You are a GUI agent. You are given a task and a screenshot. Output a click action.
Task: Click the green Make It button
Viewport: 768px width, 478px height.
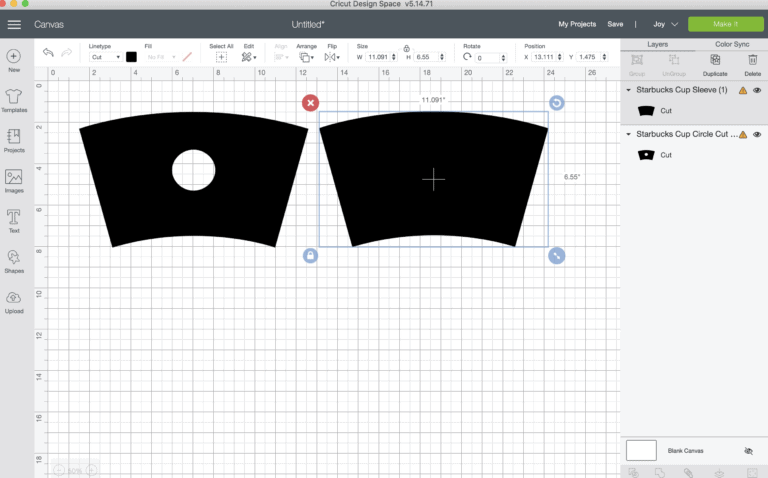pyautogui.click(x=723, y=23)
